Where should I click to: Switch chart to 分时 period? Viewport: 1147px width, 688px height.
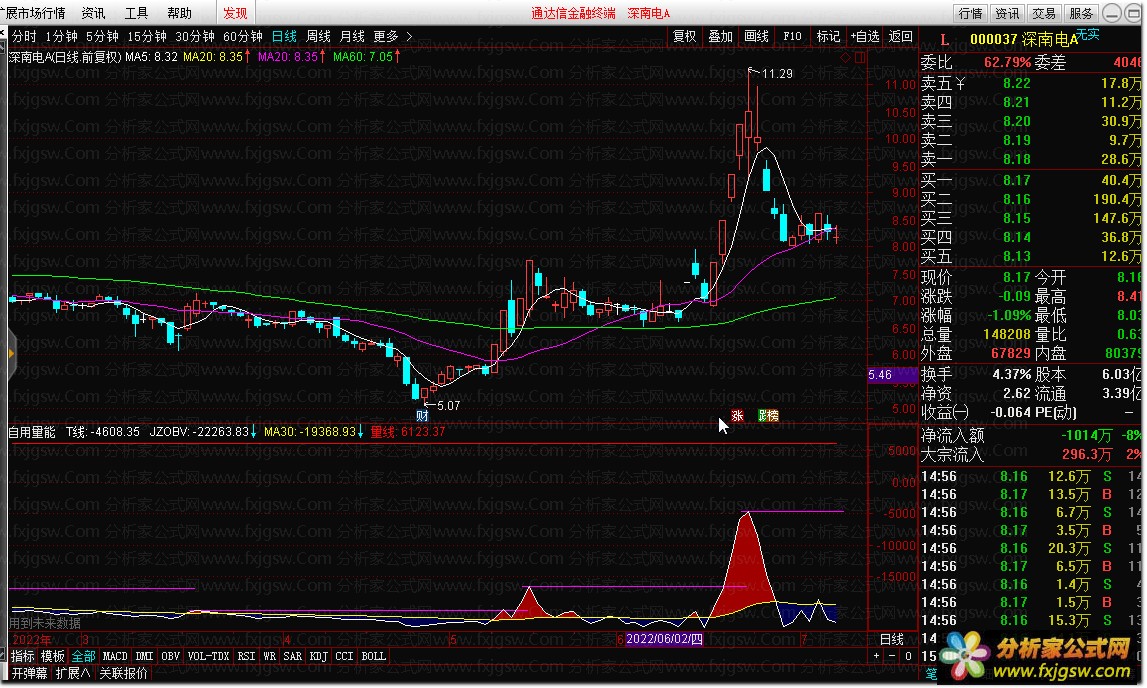[24, 36]
